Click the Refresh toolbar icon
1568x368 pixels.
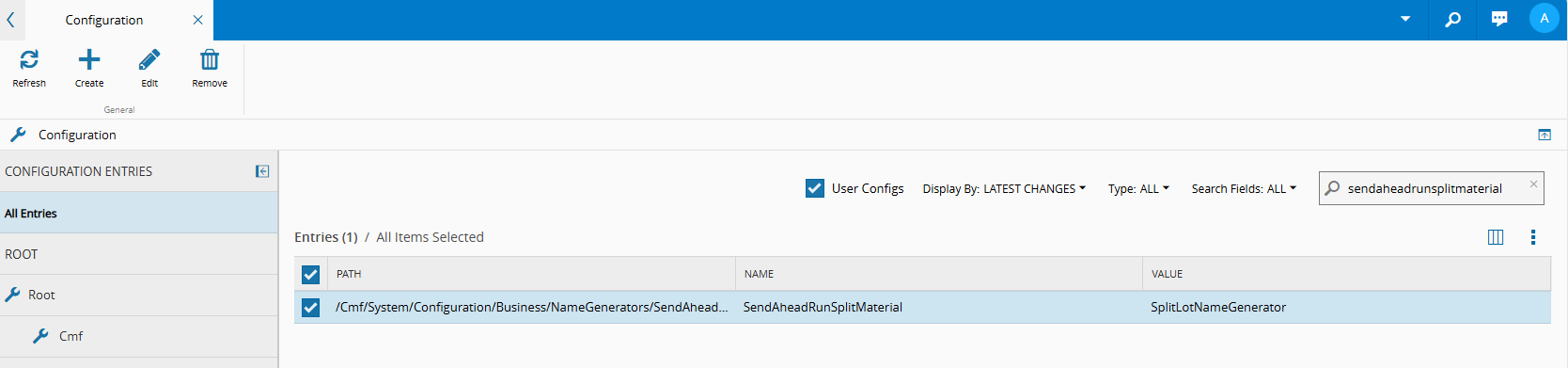coord(29,60)
